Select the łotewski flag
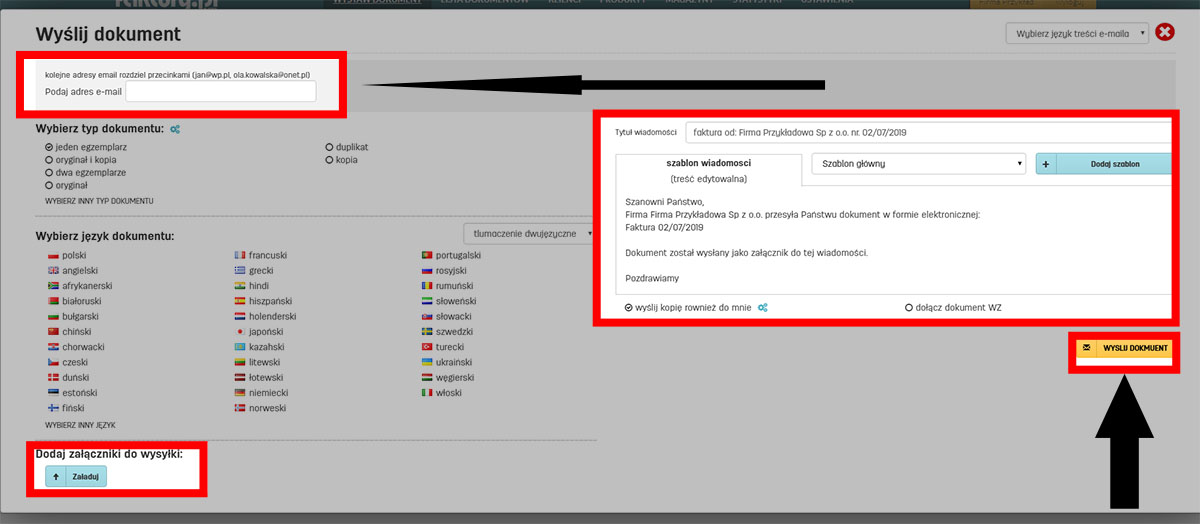 239,377
